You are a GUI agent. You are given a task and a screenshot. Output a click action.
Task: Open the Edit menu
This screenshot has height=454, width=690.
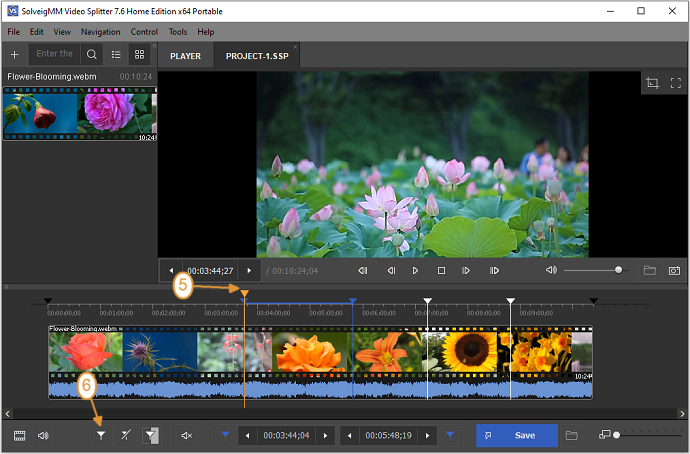pyautogui.click(x=37, y=32)
